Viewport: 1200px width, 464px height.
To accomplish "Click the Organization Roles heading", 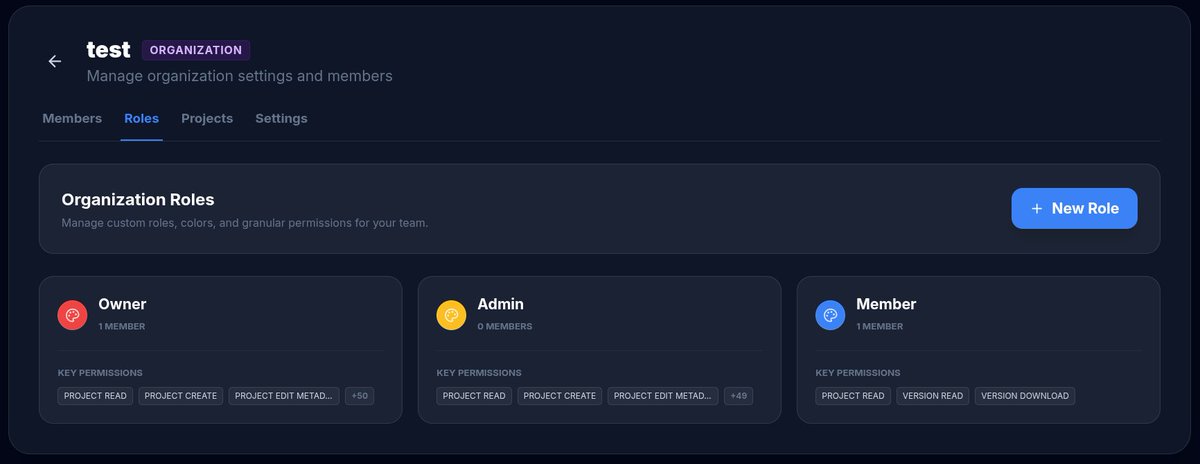I will 138,200.
